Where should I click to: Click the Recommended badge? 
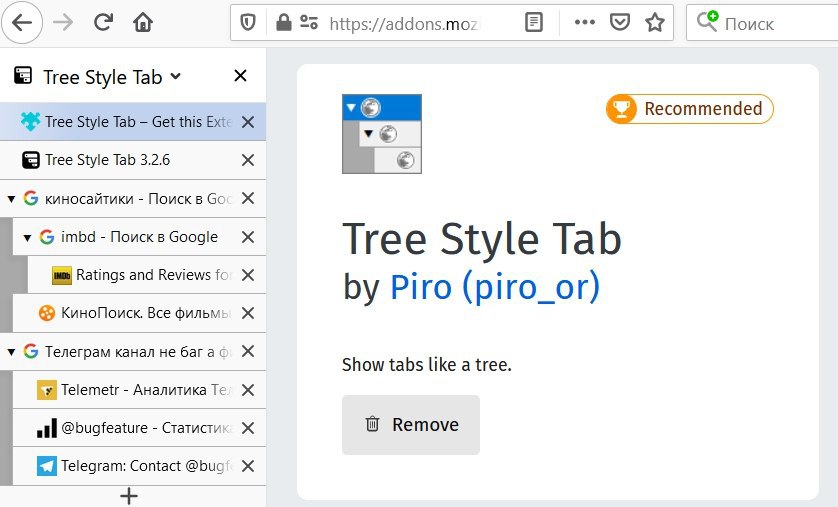pos(689,108)
